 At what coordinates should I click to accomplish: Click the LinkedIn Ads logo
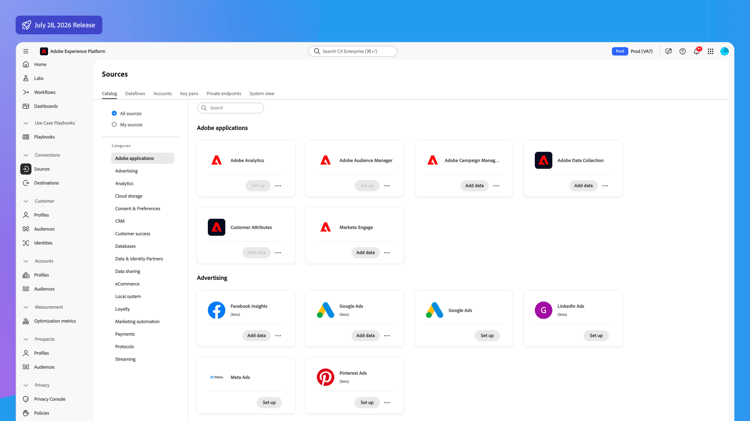point(543,310)
